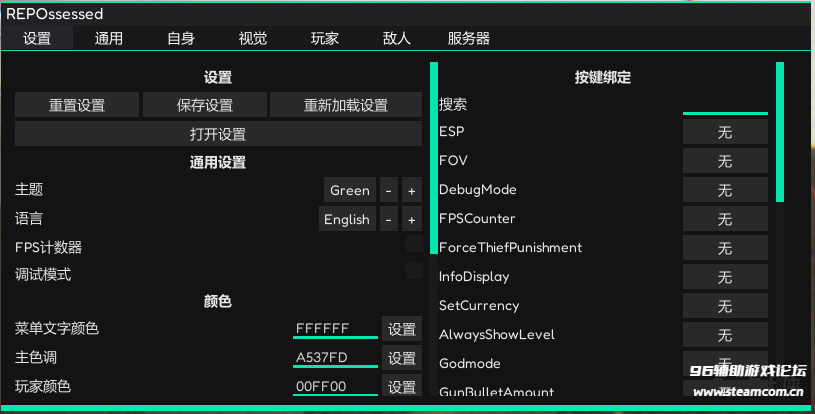Image resolution: width=815 pixels, height=414 pixels.
Task: Click the 菜单文字颜色 hex field FFFFFF
Action: (335, 328)
